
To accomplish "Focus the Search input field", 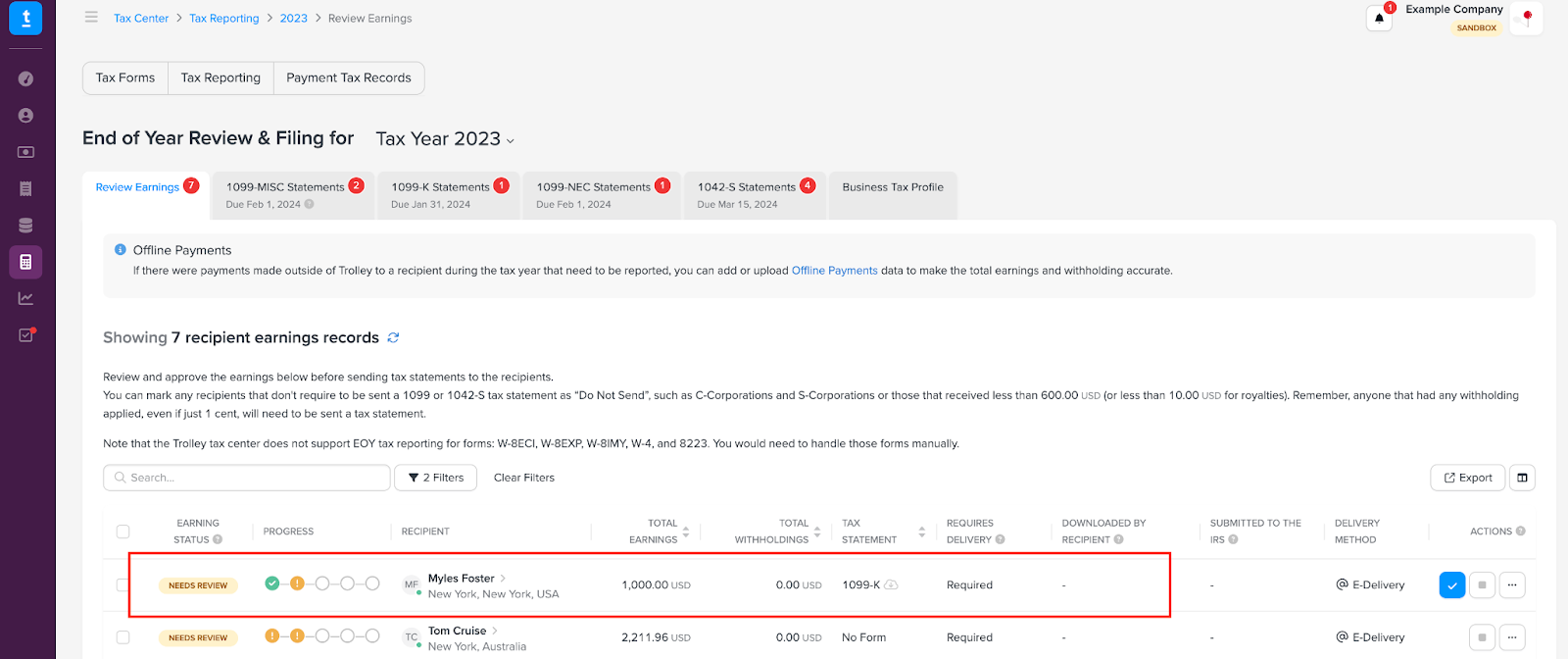I will tap(247, 478).
